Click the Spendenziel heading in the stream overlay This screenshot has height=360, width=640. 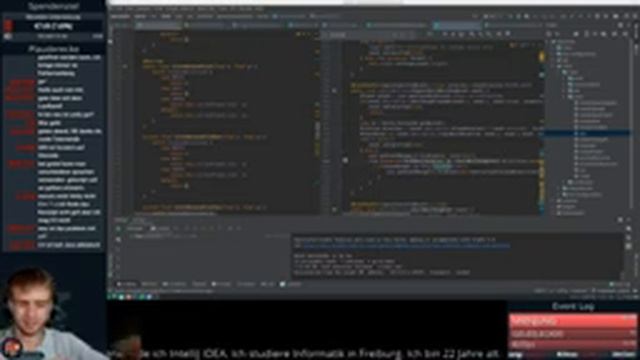tap(53, 6)
